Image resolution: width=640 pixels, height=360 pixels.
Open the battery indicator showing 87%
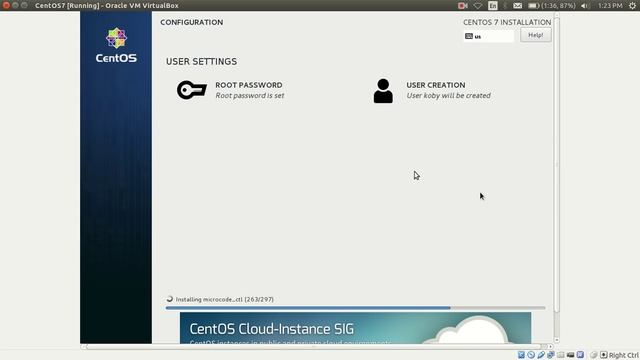(551, 5)
